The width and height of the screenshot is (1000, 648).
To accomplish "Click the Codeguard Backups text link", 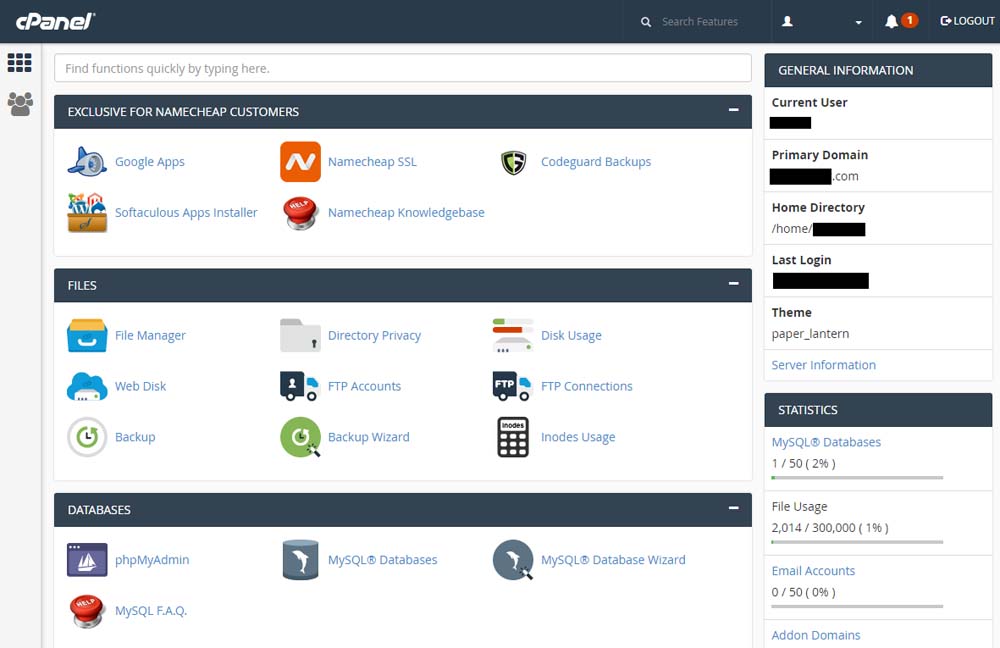I will tap(596, 162).
